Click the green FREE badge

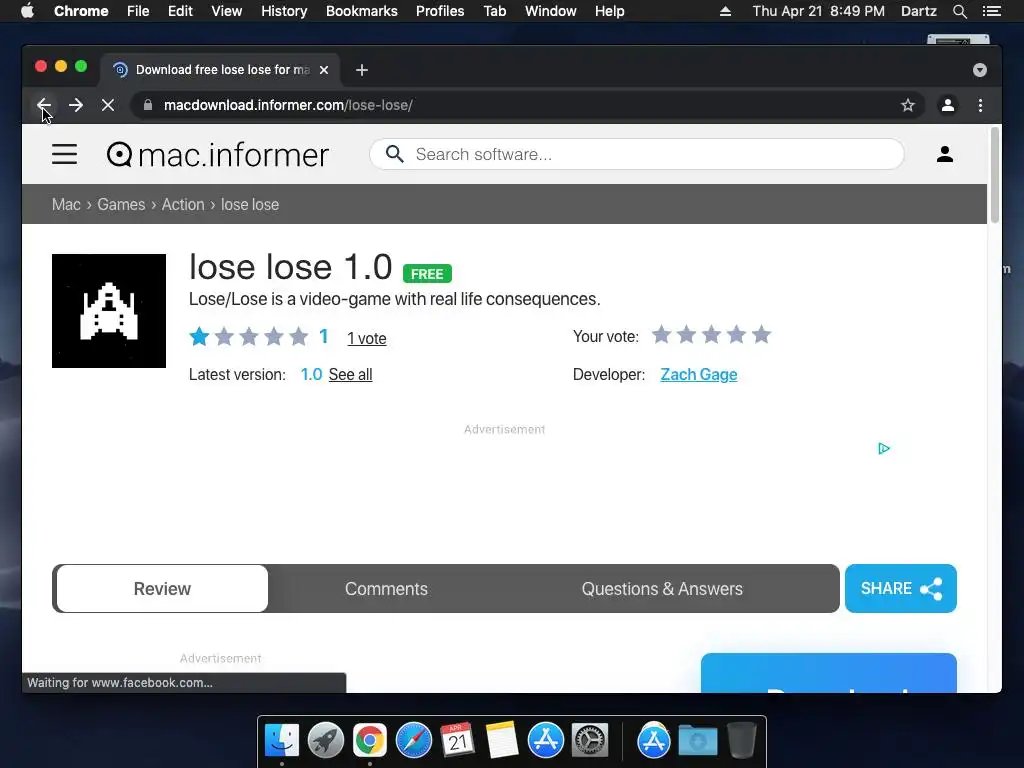point(427,274)
